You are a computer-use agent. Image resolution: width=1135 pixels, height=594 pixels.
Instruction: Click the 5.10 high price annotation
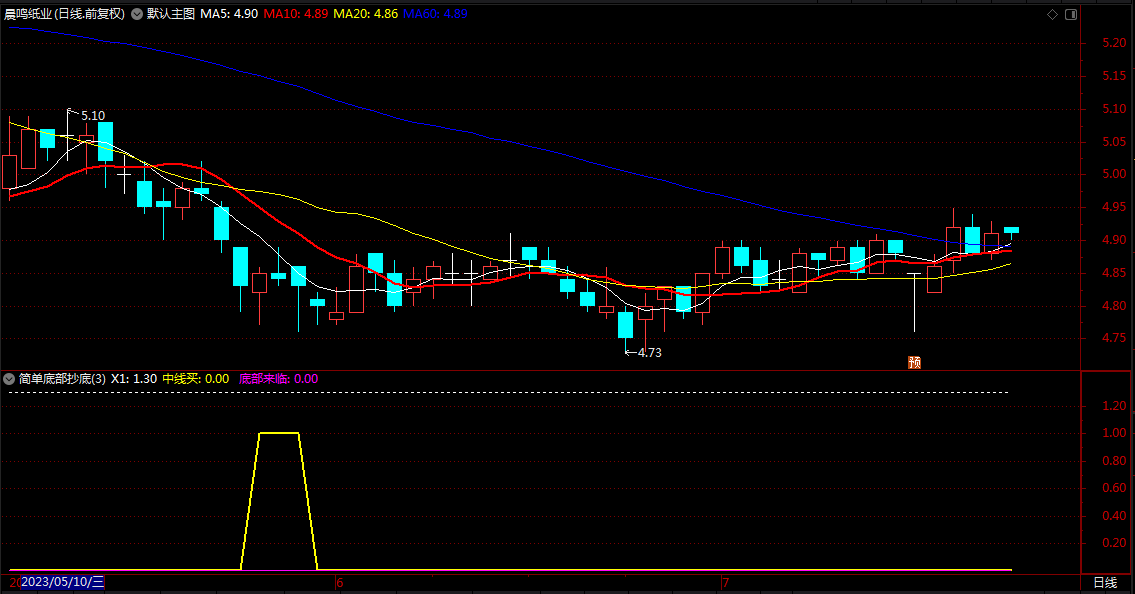(93, 116)
